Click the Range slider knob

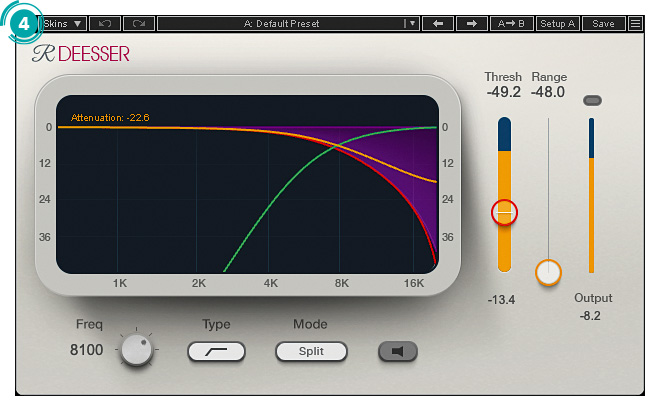[548, 272]
